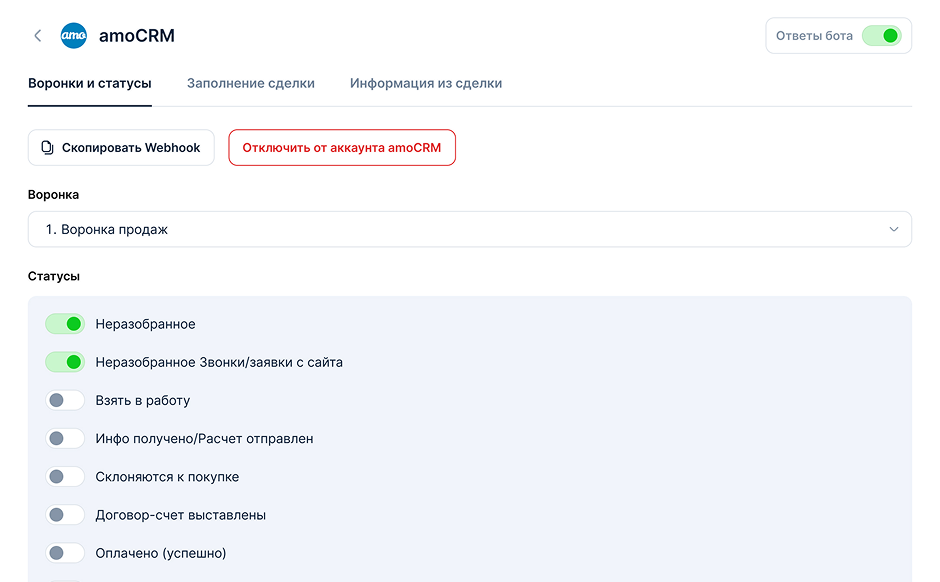The height and width of the screenshot is (582, 940).
Task: Click the Склоняются к покупке label
Action: tap(167, 477)
